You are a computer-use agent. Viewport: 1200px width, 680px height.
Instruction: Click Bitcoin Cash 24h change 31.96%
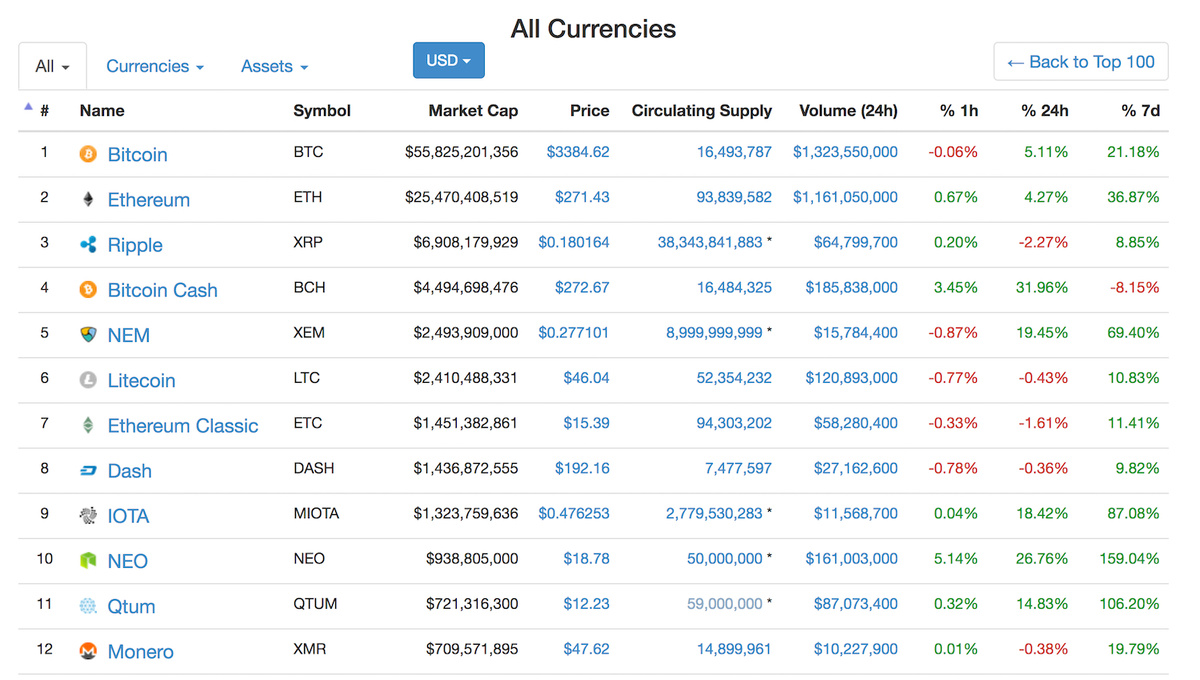[x=1042, y=287]
